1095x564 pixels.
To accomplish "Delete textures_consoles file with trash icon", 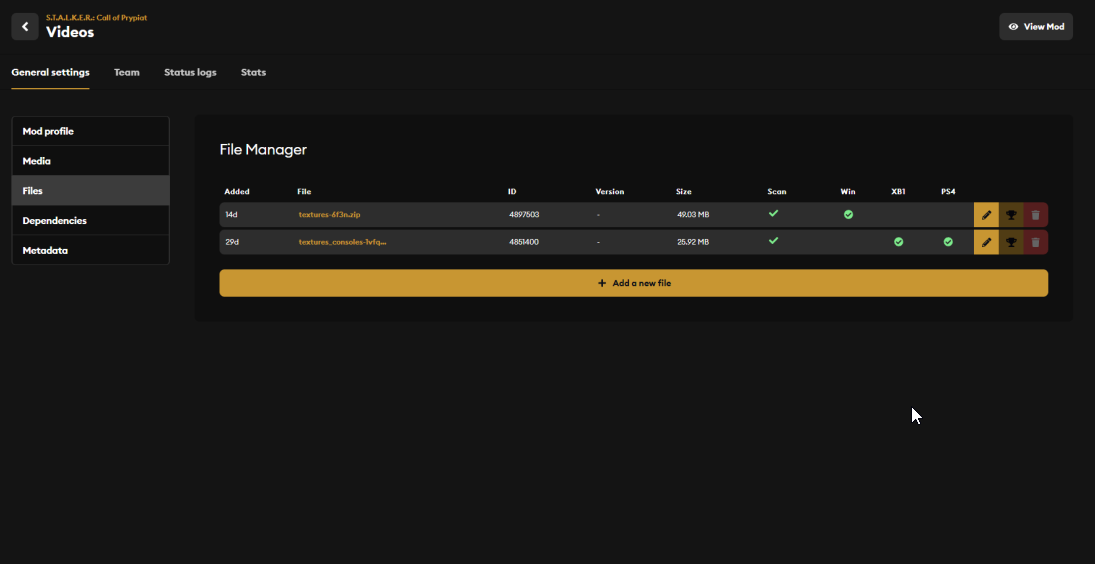I will 1036,242.
